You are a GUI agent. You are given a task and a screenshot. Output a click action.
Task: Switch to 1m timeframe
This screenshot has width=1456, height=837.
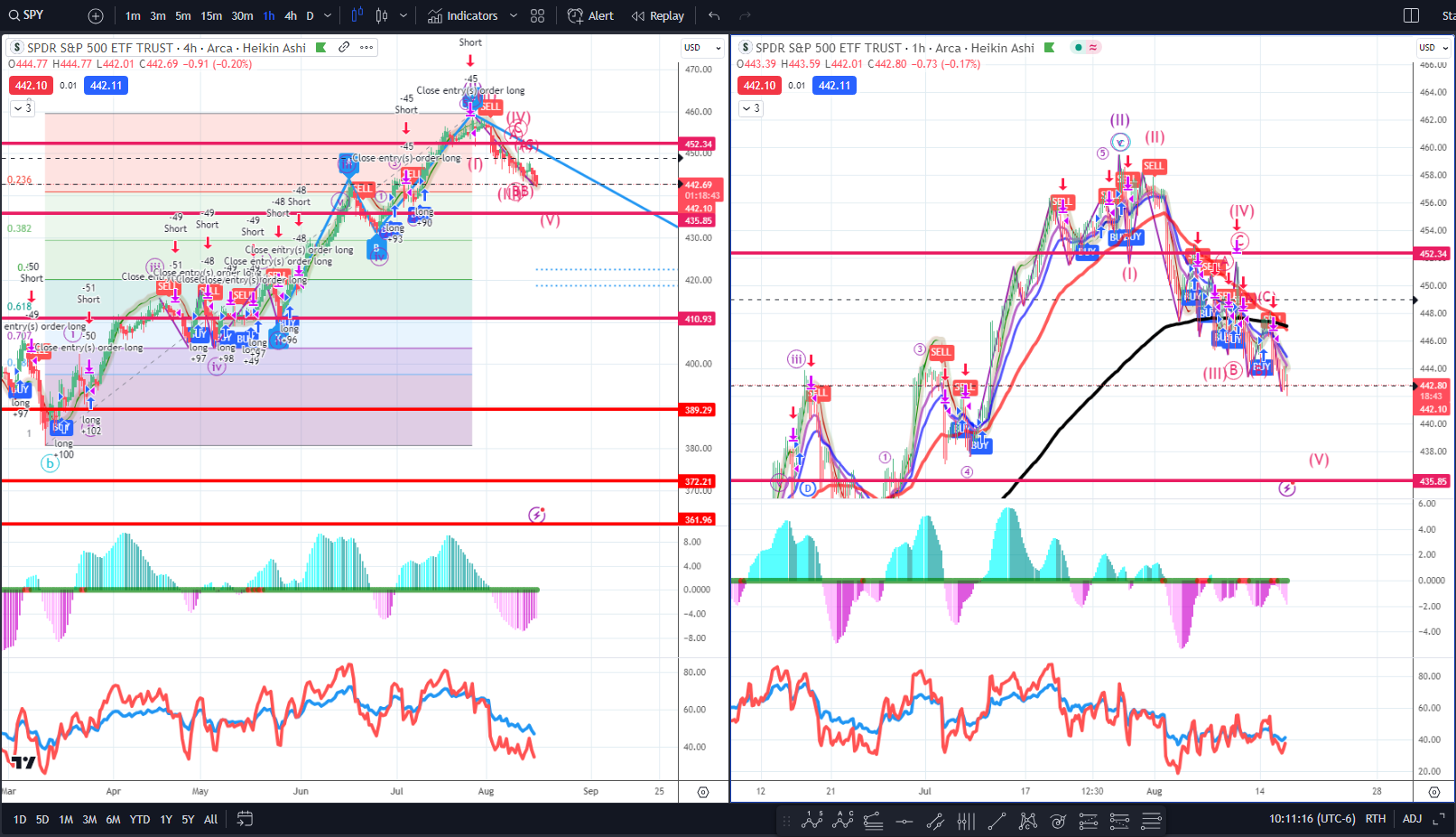tap(133, 16)
